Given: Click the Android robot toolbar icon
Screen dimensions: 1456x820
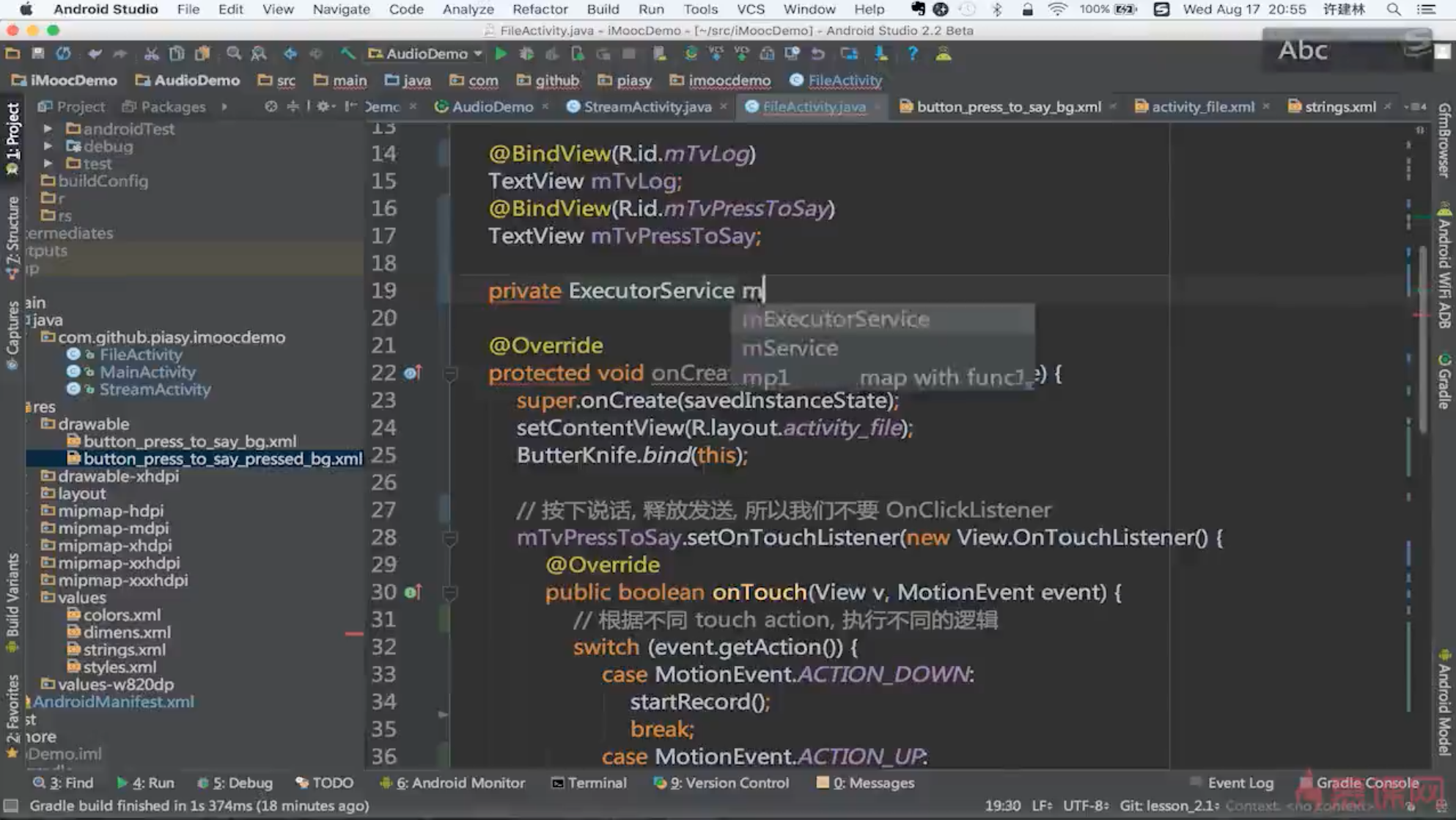Looking at the screenshot, I should (x=944, y=54).
